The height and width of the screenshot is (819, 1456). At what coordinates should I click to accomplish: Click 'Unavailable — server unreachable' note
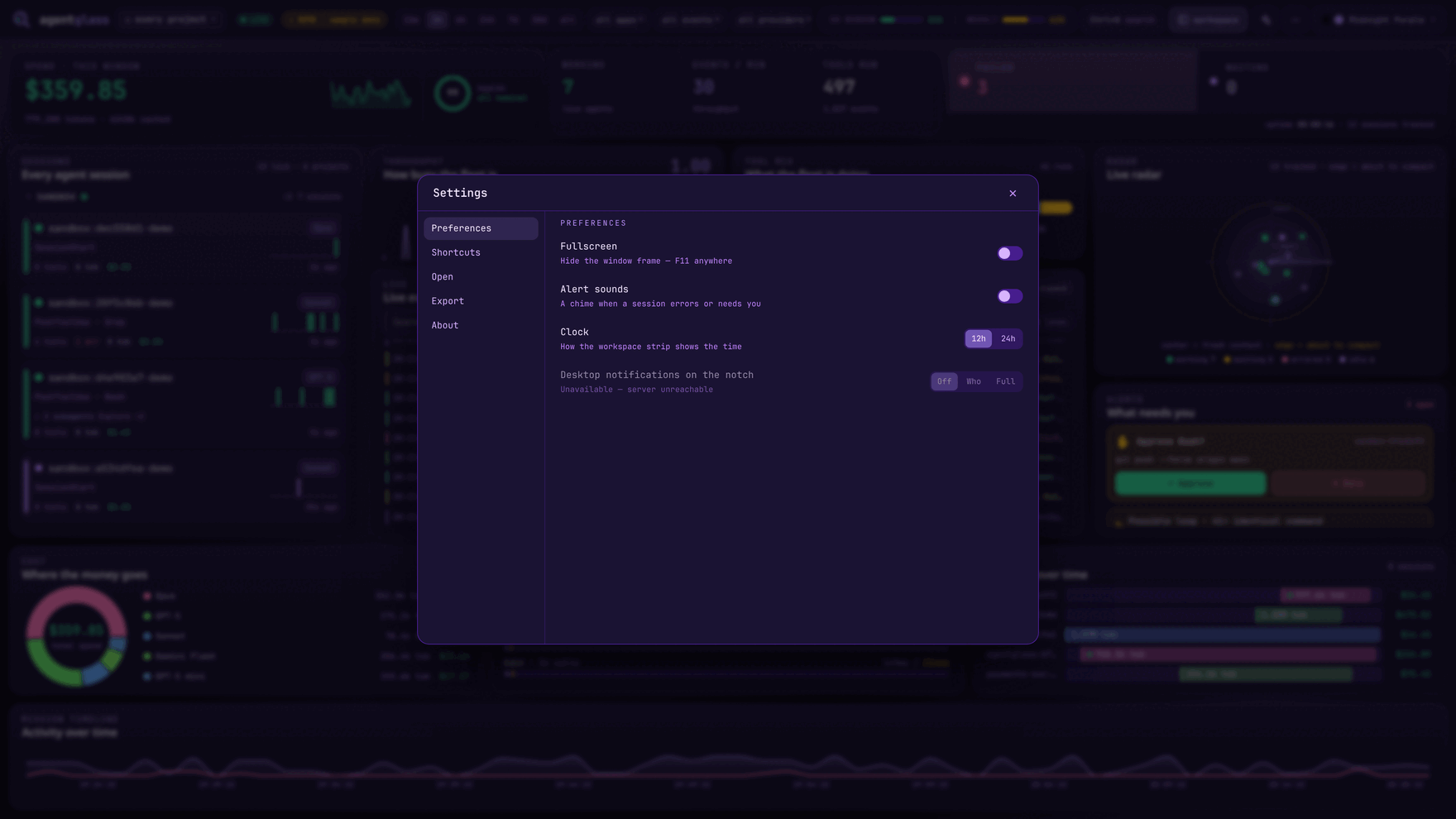click(x=636, y=390)
